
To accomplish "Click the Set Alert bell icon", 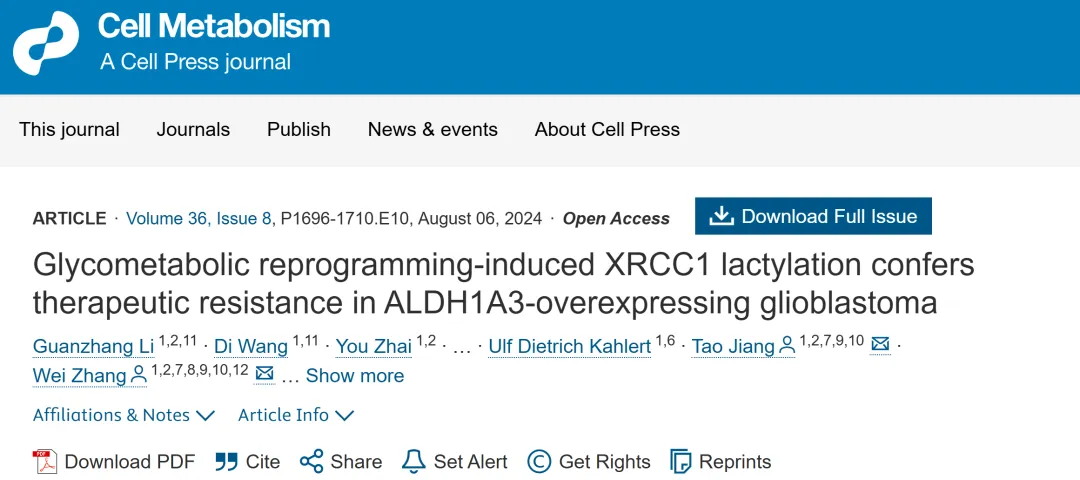I will [x=413, y=461].
